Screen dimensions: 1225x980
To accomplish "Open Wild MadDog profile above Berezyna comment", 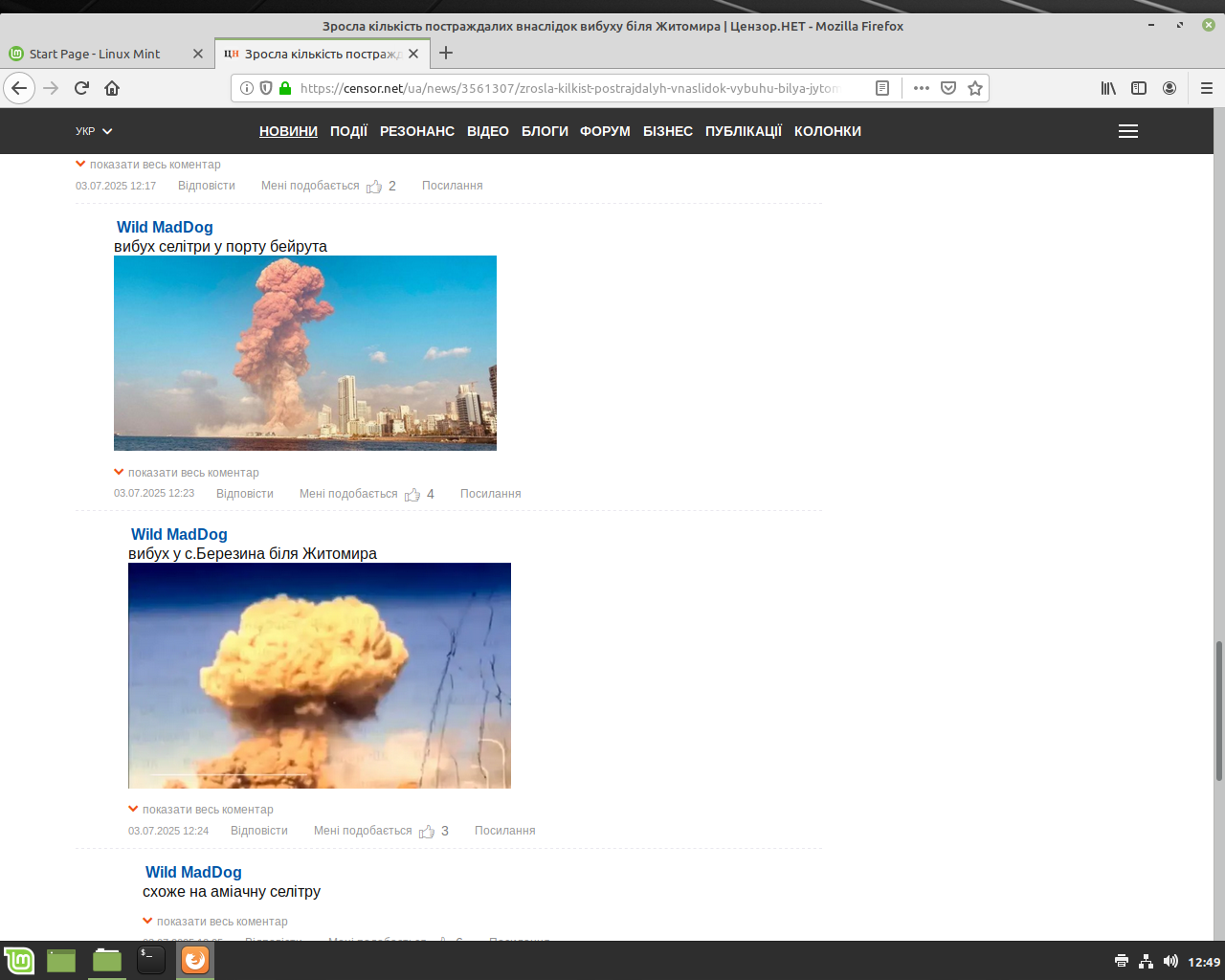I will point(179,534).
